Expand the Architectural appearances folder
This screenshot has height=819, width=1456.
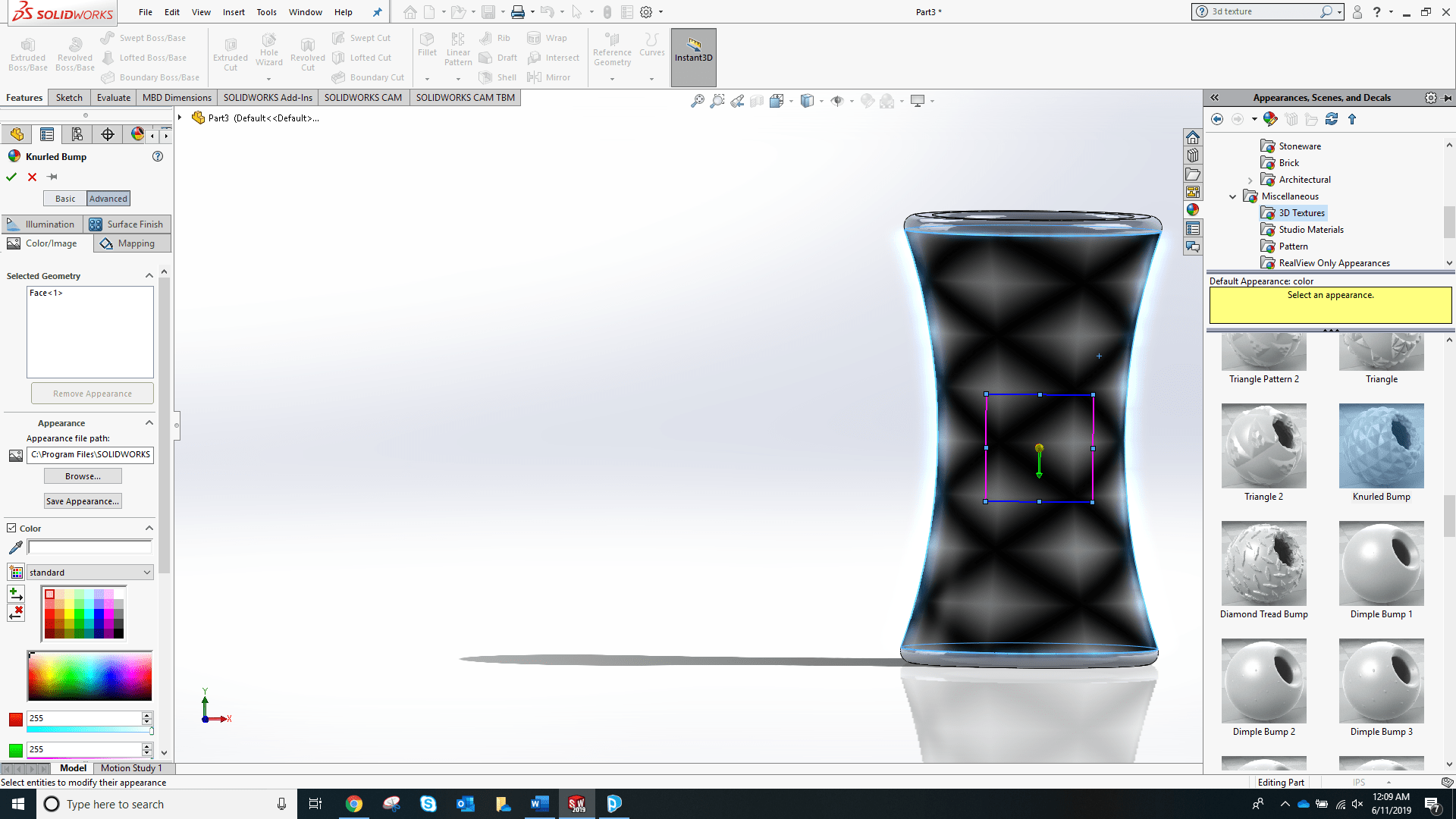coord(1250,180)
